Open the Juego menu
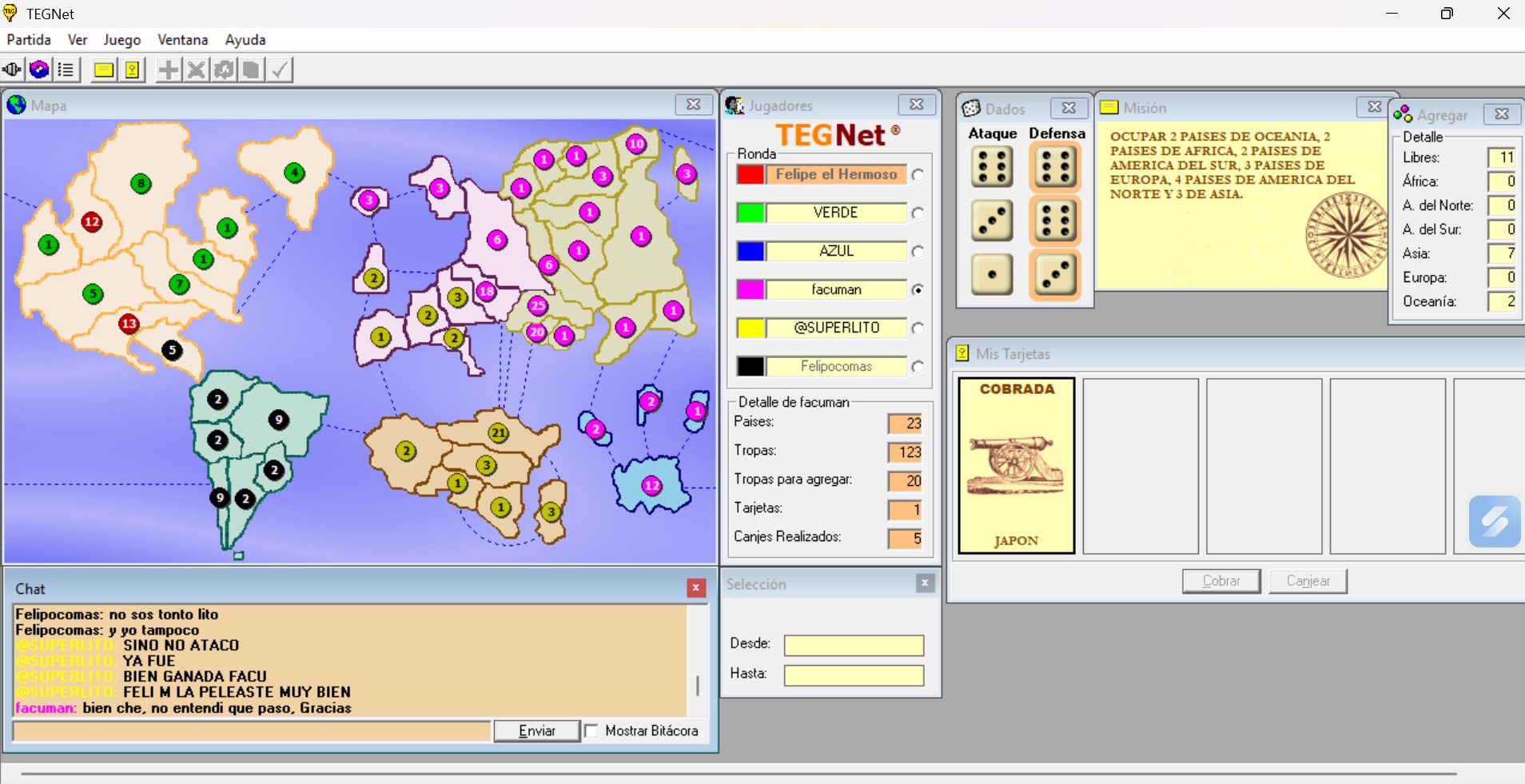This screenshot has height=784, width=1525. tap(121, 40)
